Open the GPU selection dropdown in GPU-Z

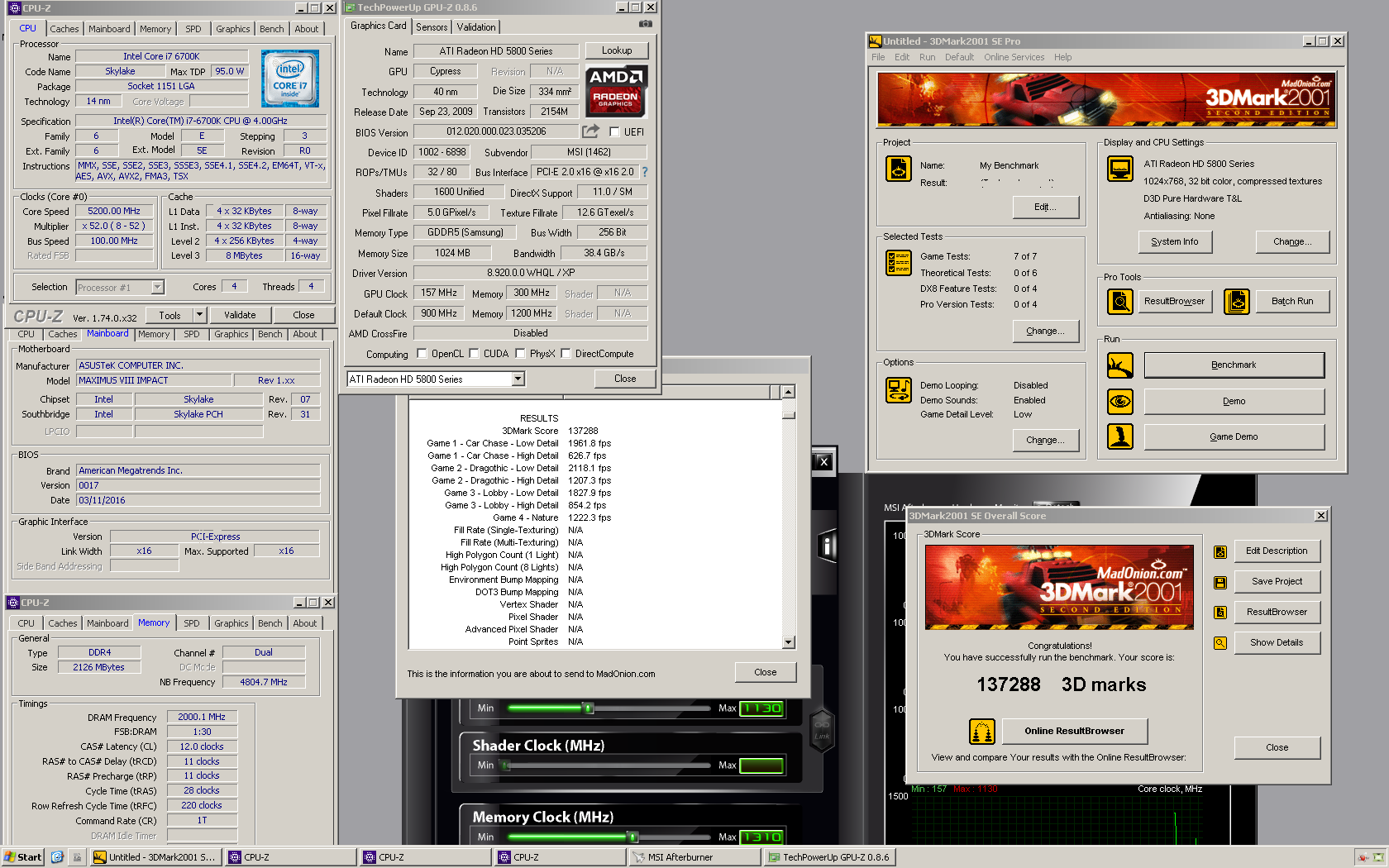[518, 379]
